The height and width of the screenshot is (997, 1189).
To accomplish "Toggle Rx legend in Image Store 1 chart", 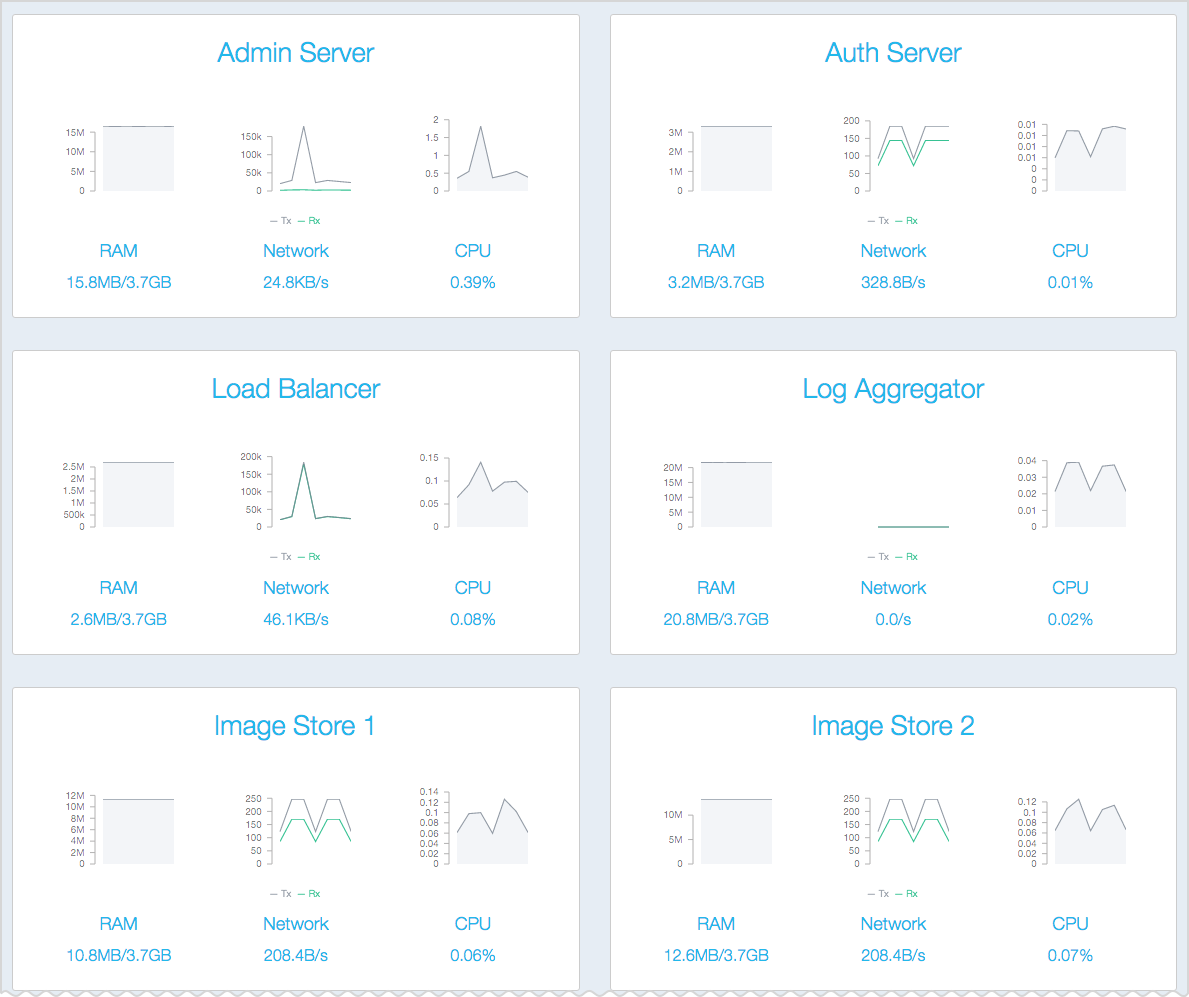I will [309, 894].
